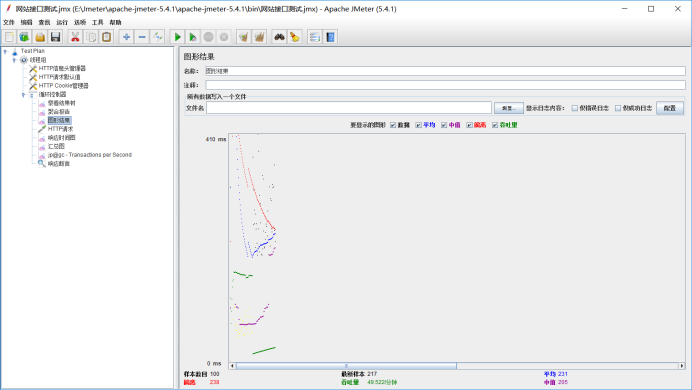The width and height of the screenshot is (692, 390).
Task: Open Search with binoculars icon
Action: tap(279, 37)
